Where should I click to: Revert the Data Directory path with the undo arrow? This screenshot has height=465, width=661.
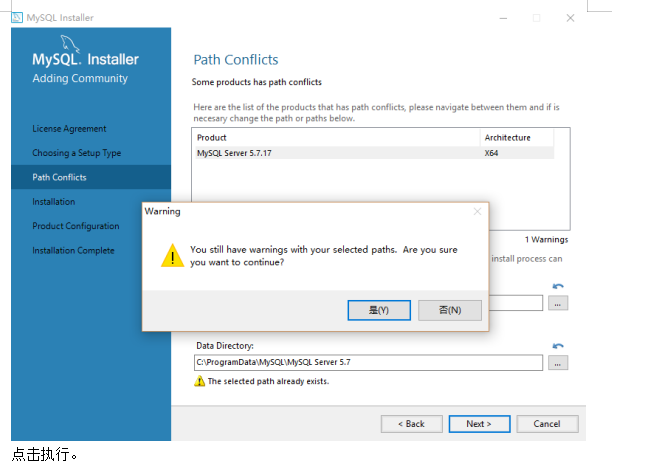[558, 346]
